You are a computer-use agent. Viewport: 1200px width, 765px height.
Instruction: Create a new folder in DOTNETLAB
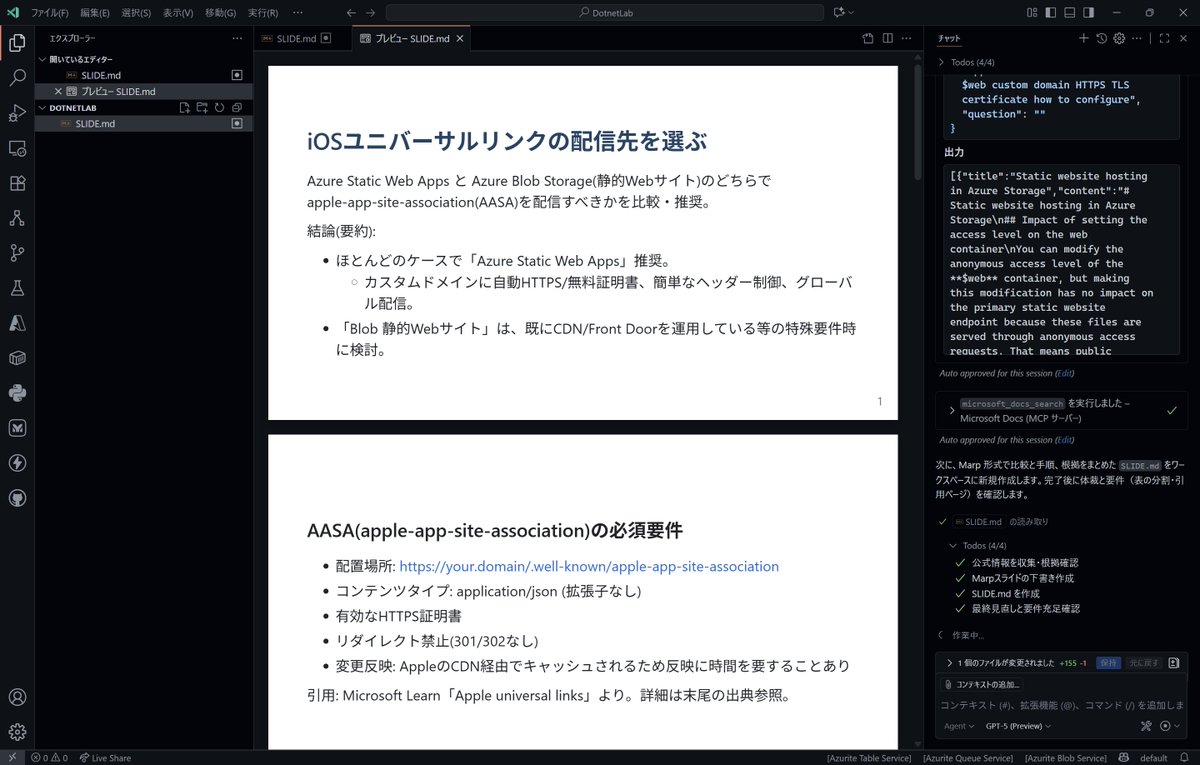pyautogui.click(x=201, y=108)
